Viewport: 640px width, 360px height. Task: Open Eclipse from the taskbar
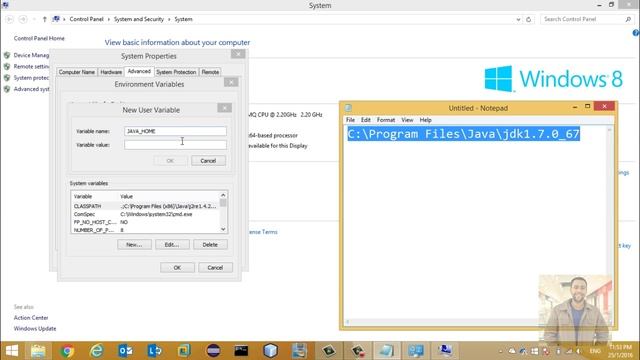pyautogui.click(x=213, y=351)
